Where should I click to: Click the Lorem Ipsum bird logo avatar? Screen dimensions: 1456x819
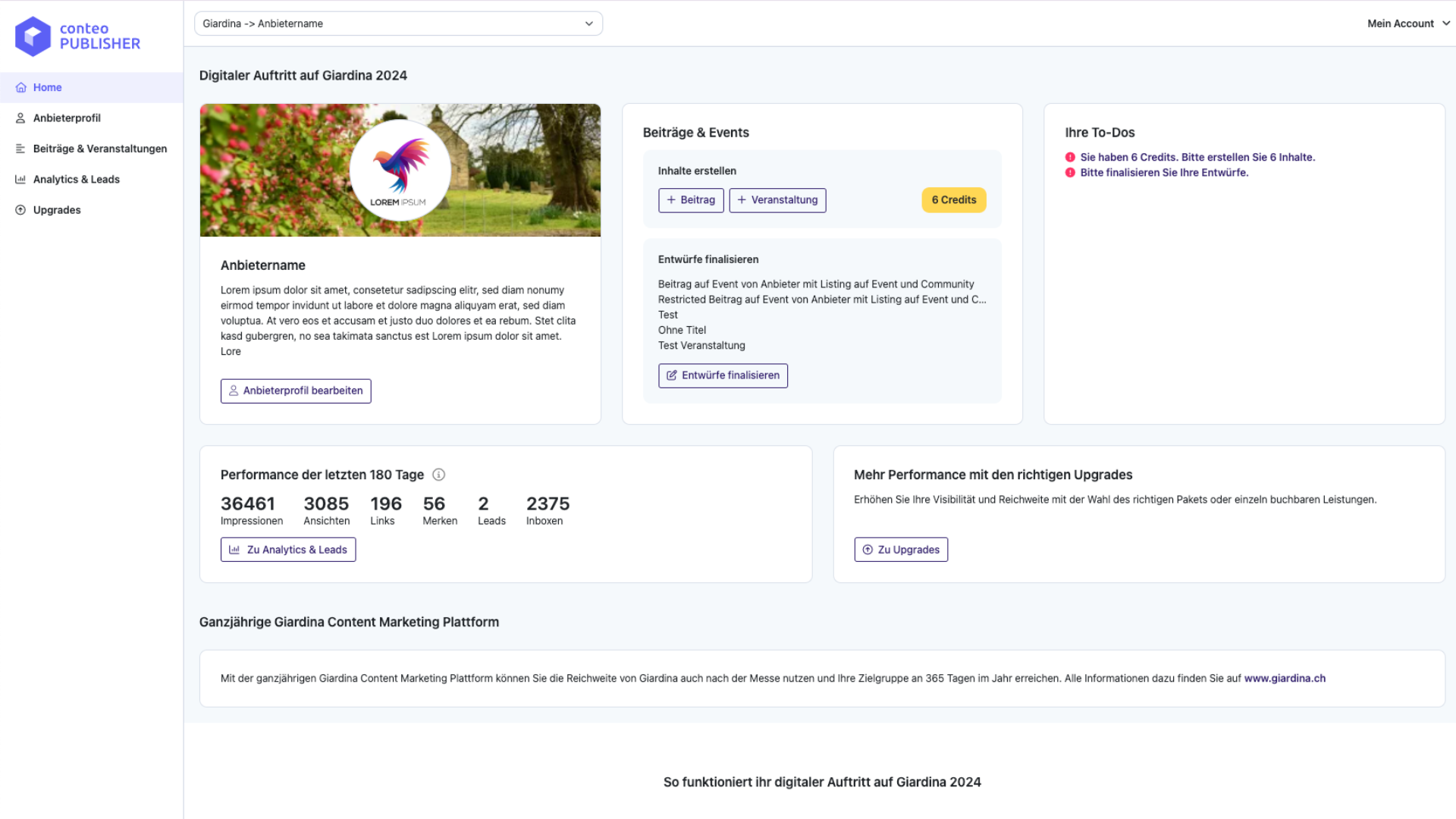coord(400,170)
